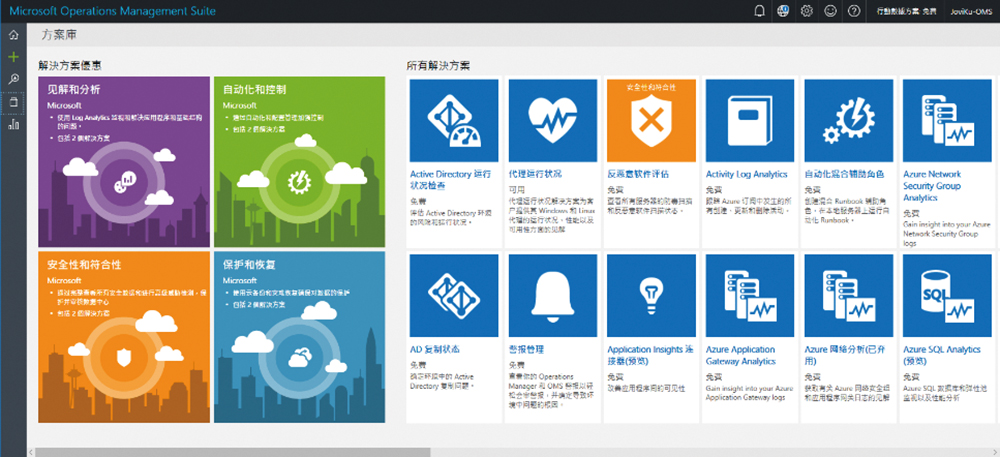This screenshot has height=457, width=1000.
Task: Open the Usage bar chart sidebar icon
Action: point(13,124)
